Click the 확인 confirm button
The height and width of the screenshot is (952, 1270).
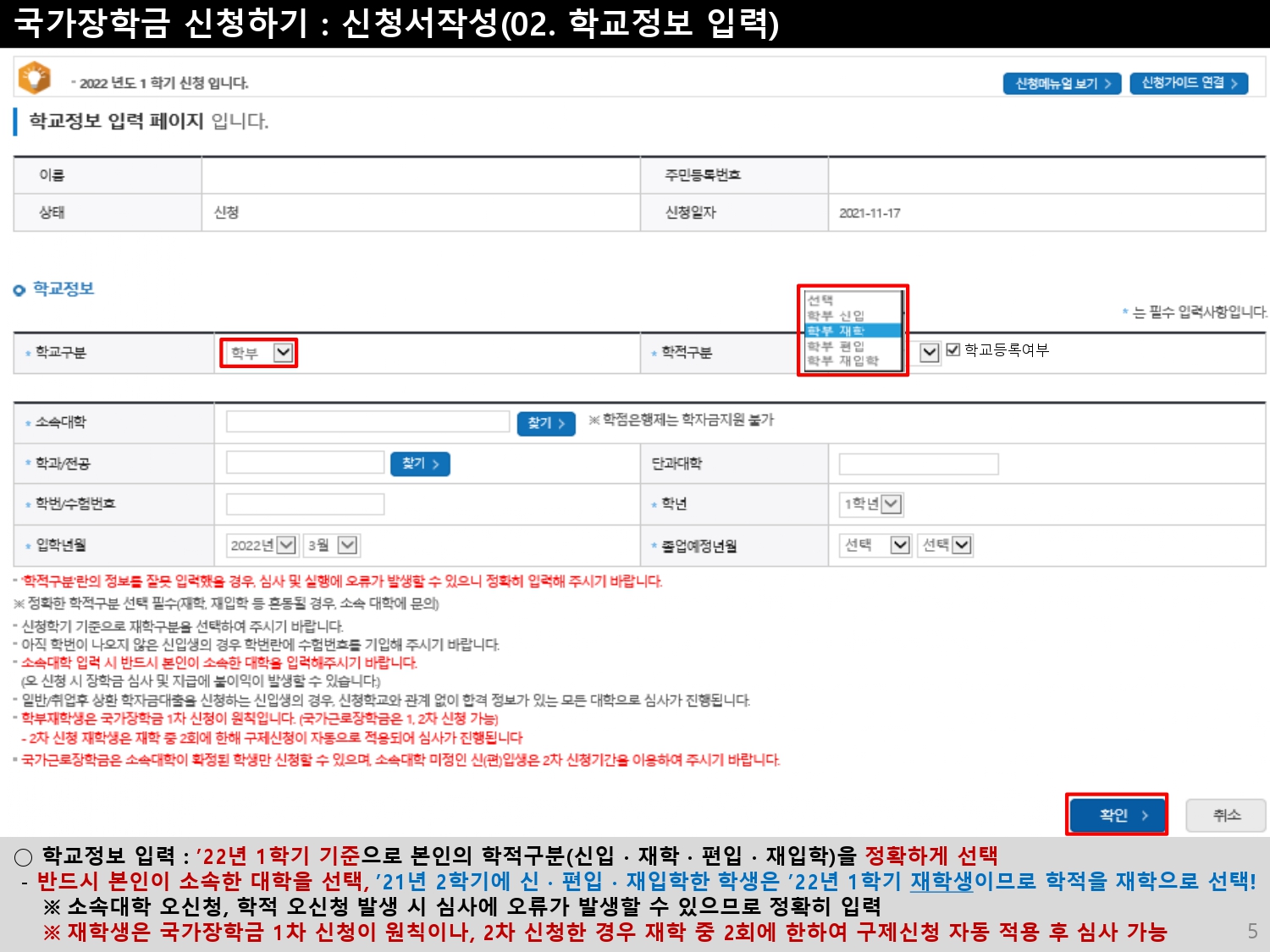click(1118, 815)
